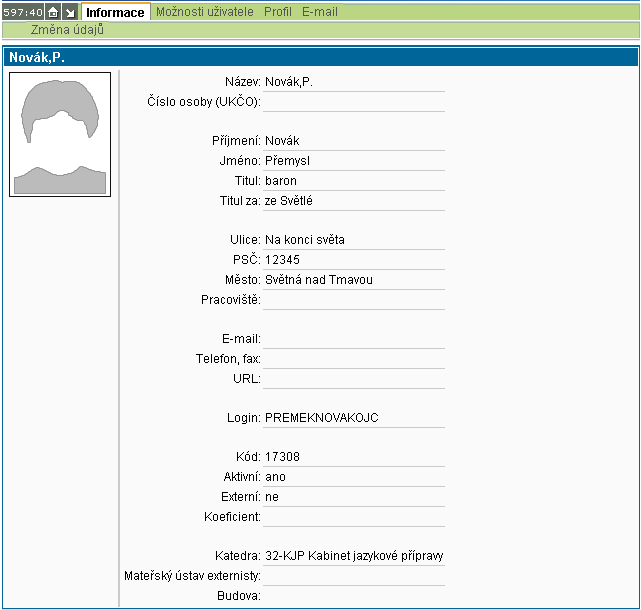Click the empty E-mail field

click(353, 339)
